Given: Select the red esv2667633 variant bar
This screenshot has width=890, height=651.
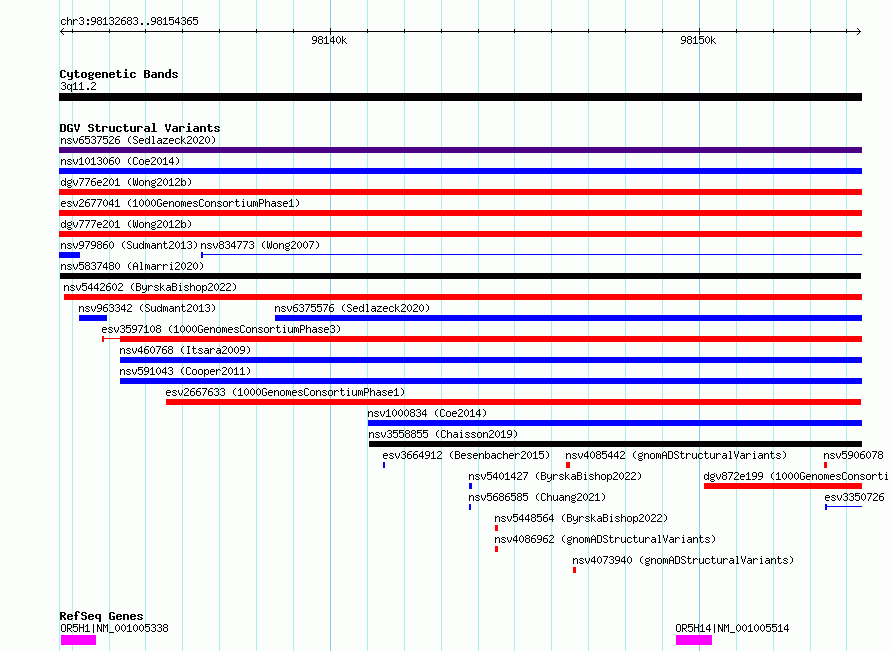Looking at the screenshot, I should [x=514, y=402].
